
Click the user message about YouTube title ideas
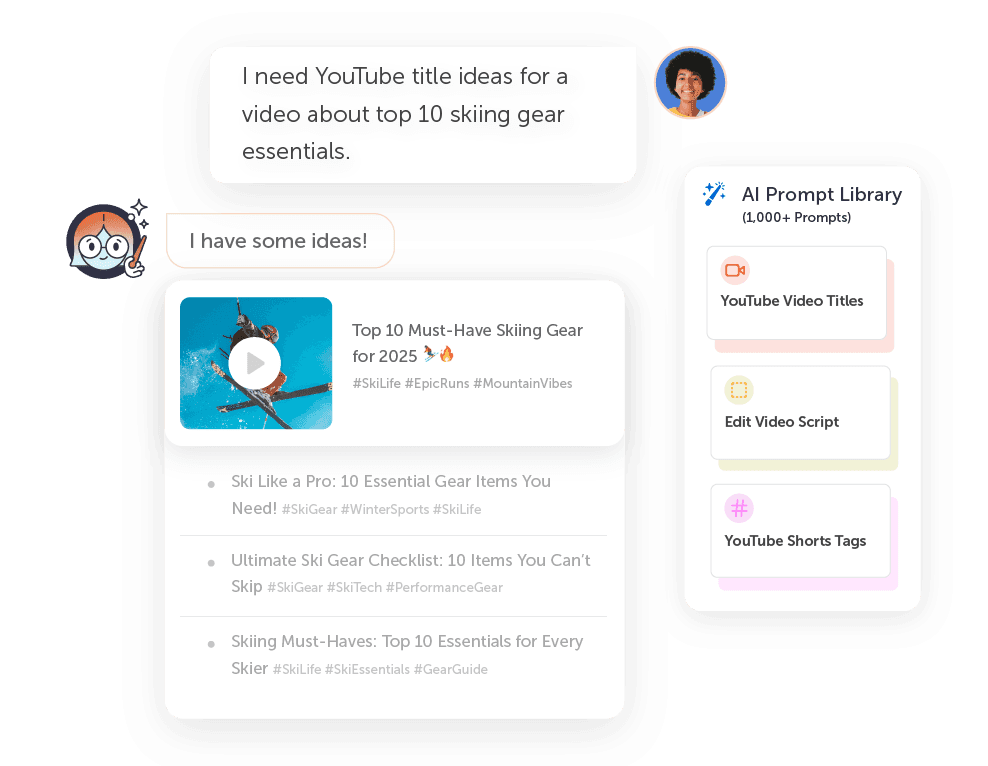[423, 115]
